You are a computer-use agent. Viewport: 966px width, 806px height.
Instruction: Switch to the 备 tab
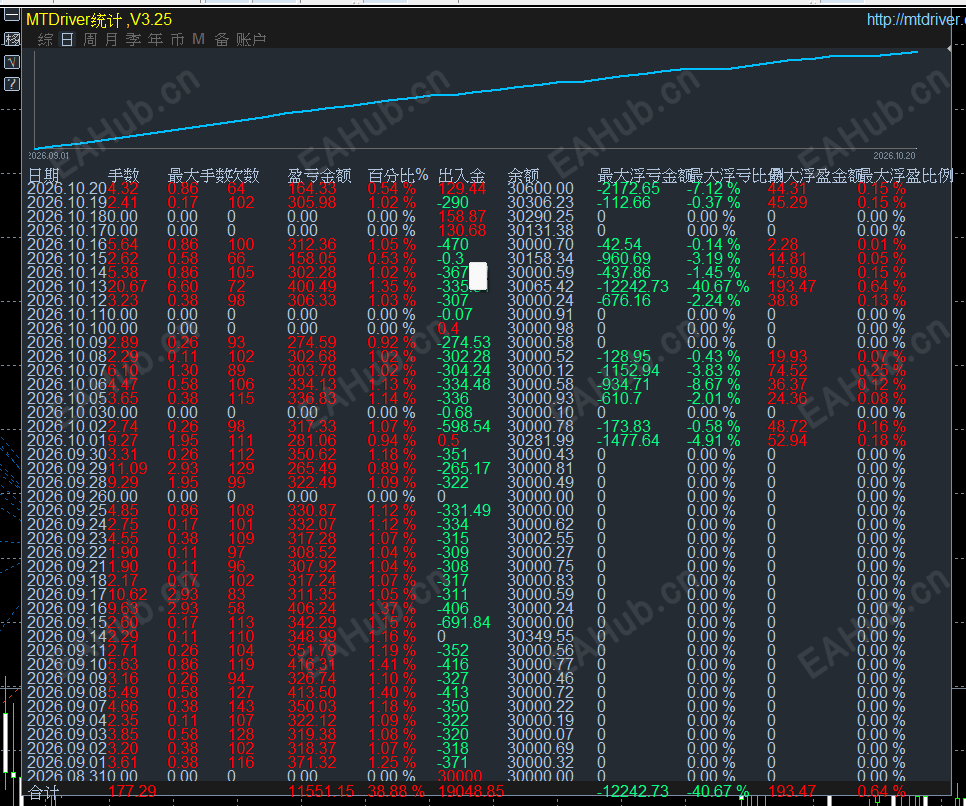(222, 39)
